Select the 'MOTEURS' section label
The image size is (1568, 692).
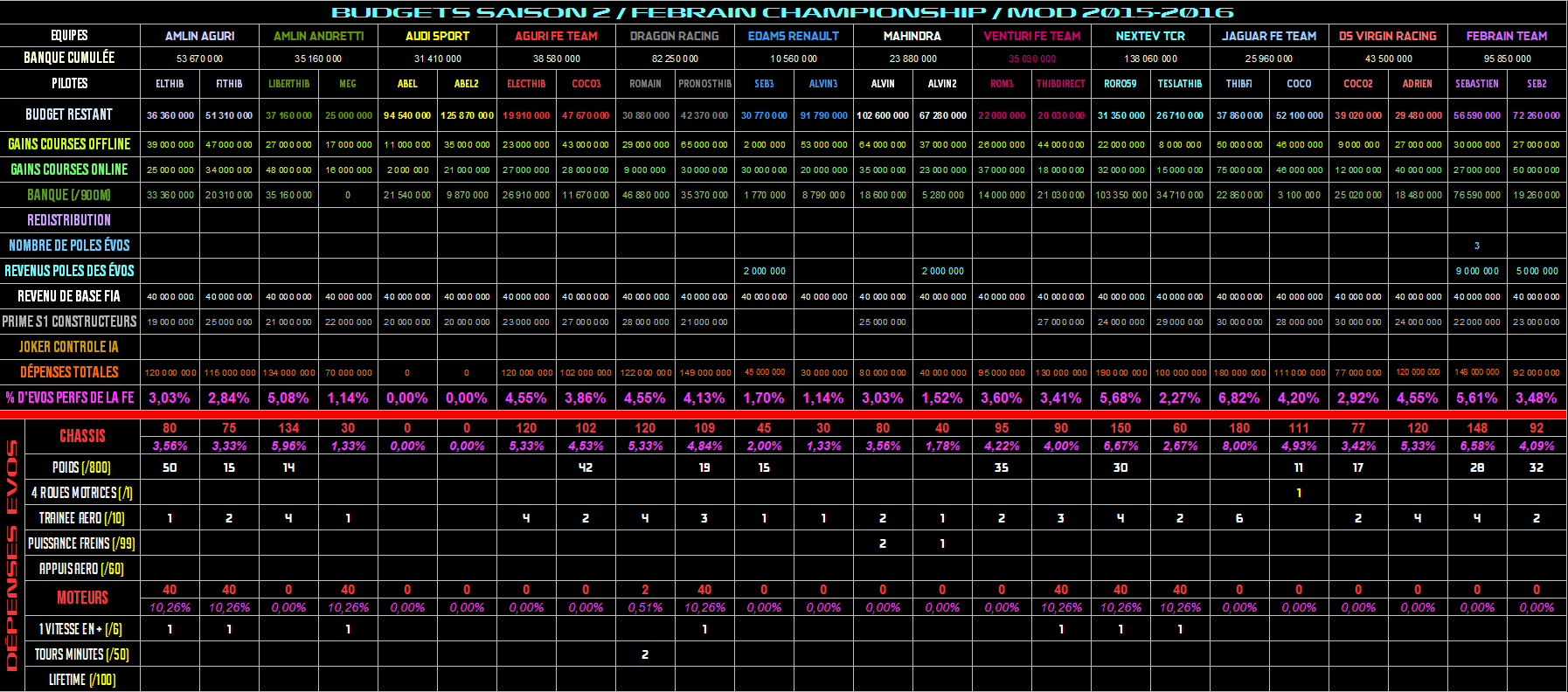[x=82, y=598]
